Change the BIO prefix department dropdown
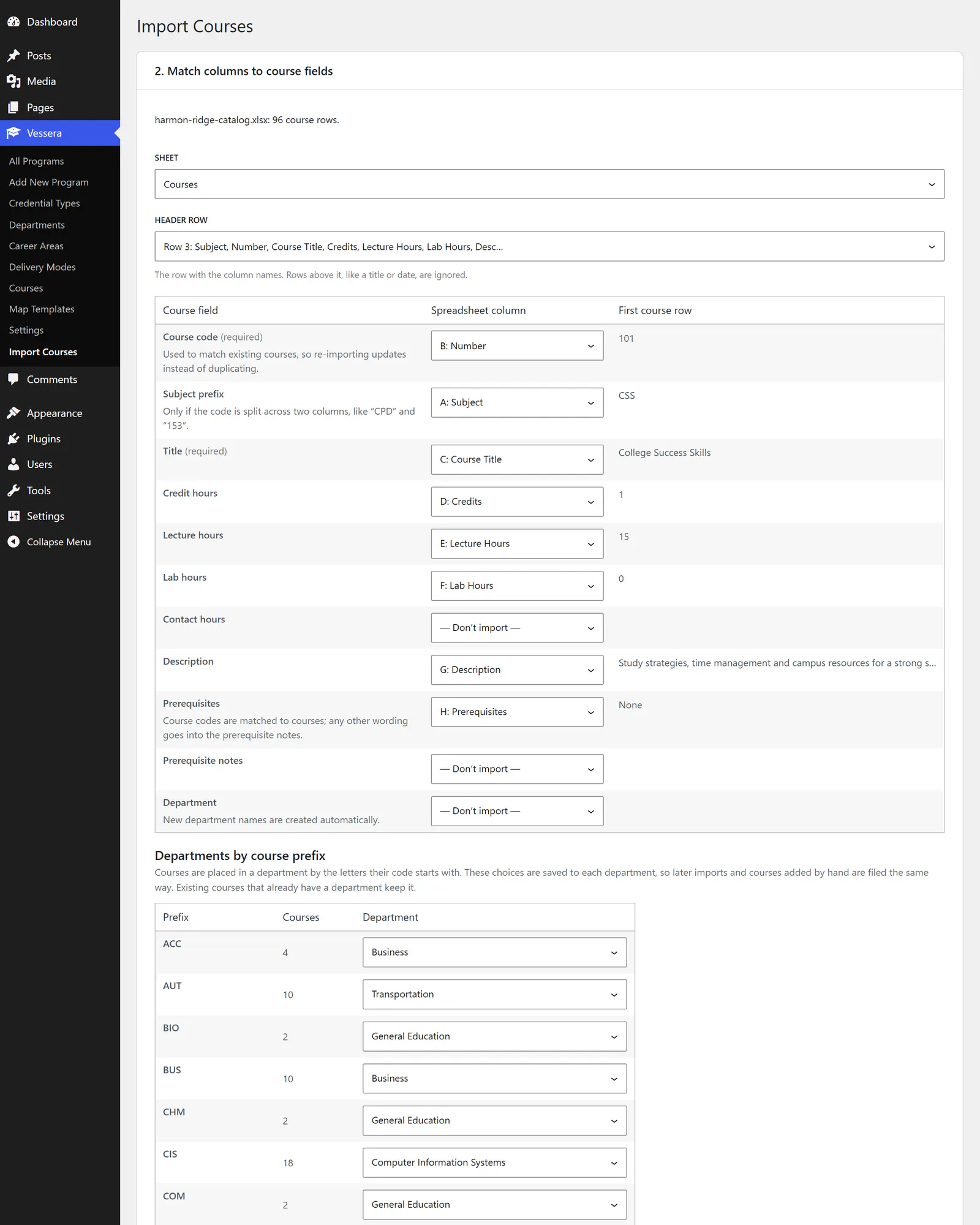 494,1036
